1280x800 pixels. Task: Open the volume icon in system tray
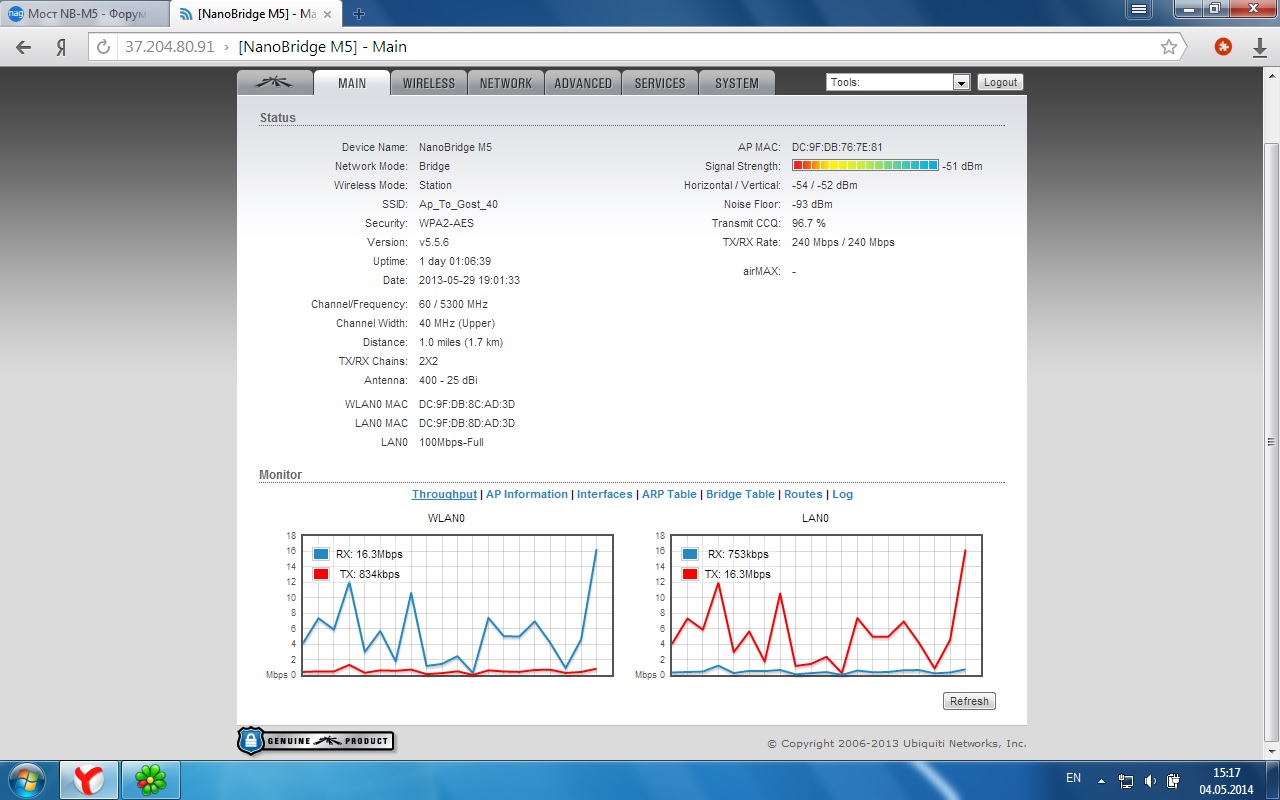[1150, 780]
